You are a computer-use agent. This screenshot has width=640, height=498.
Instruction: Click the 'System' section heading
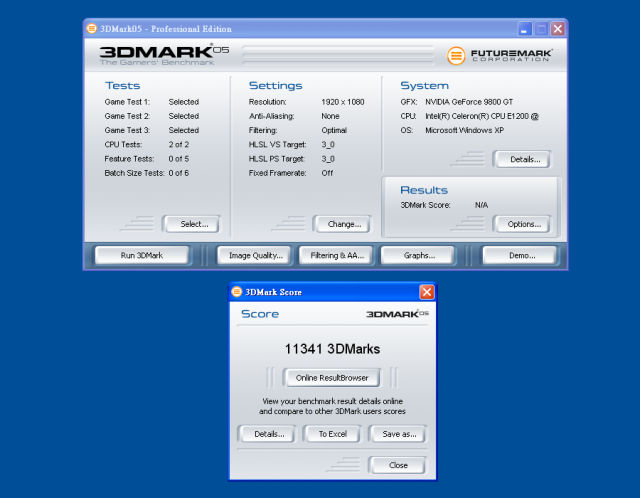coord(424,86)
